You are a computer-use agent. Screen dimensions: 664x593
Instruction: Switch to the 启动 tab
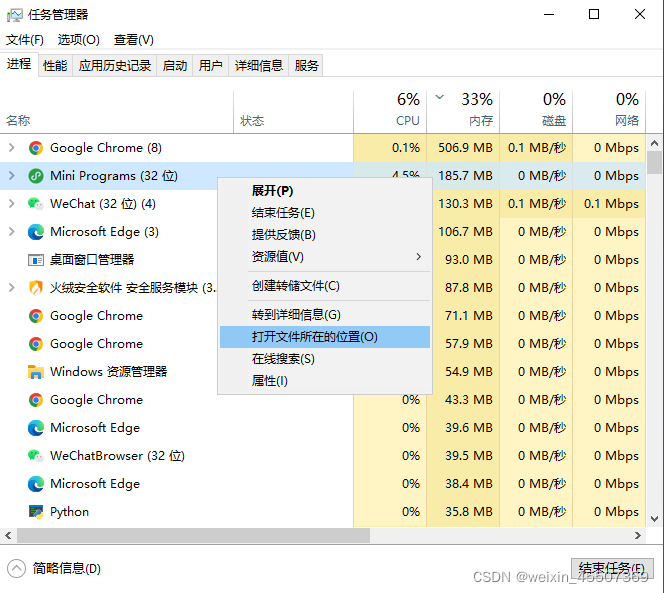(174, 66)
